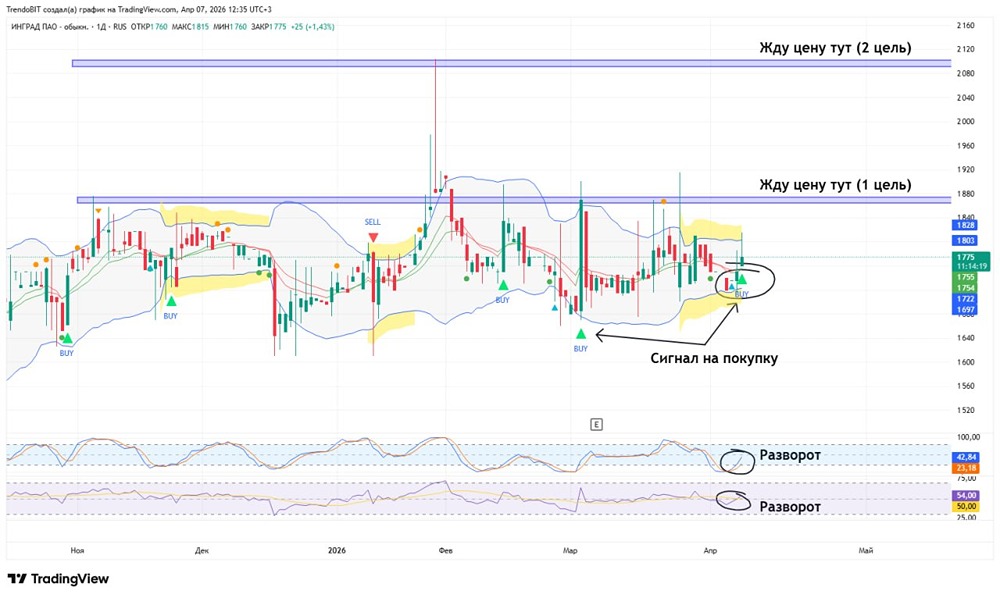
Task: Click the 42,84 stochastic value tag
Action: tap(966, 457)
